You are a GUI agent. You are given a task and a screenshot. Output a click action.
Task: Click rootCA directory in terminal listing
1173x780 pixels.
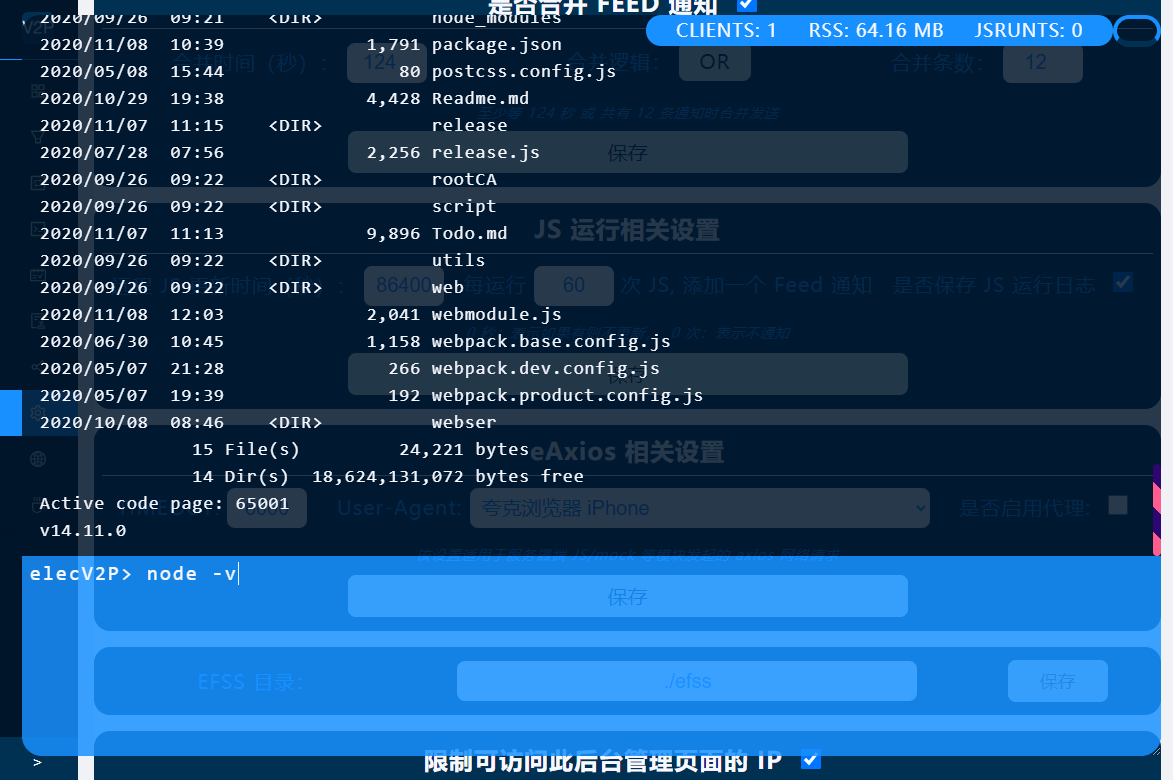pyautogui.click(x=464, y=179)
